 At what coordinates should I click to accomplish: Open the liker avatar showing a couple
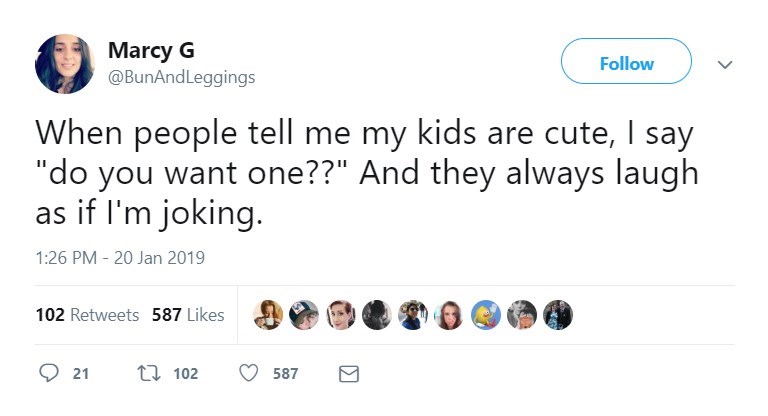tap(557, 314)
